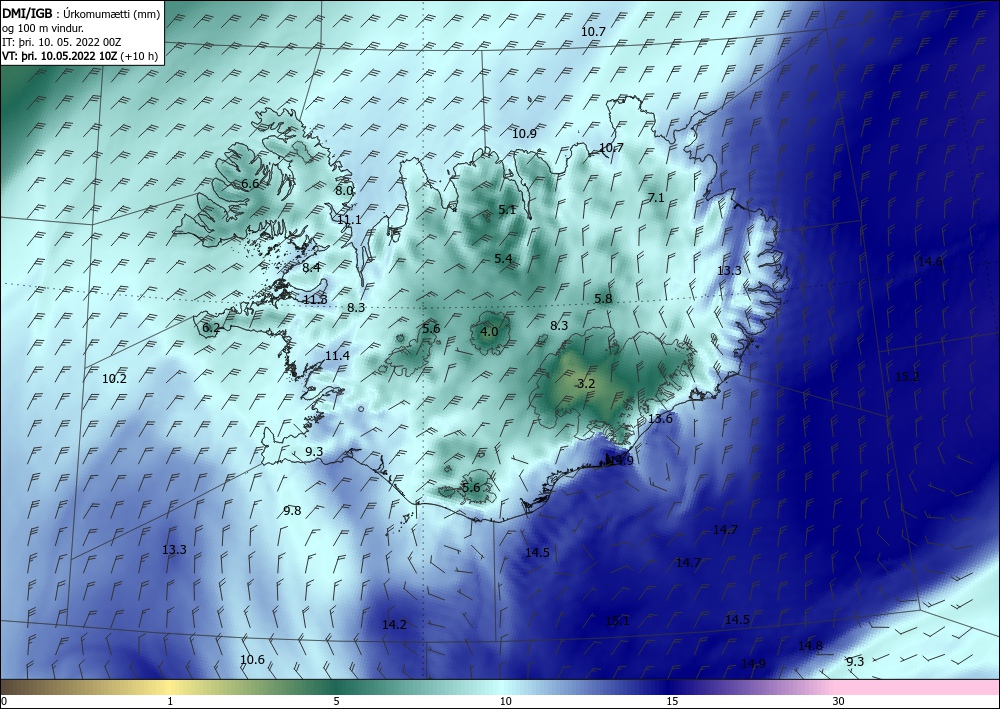Viewport: 1000px width, 709px height.
Task: Click the initial time line 'IT: þri. 10. 05. 2022 00Z'
Action: (61, 42)
